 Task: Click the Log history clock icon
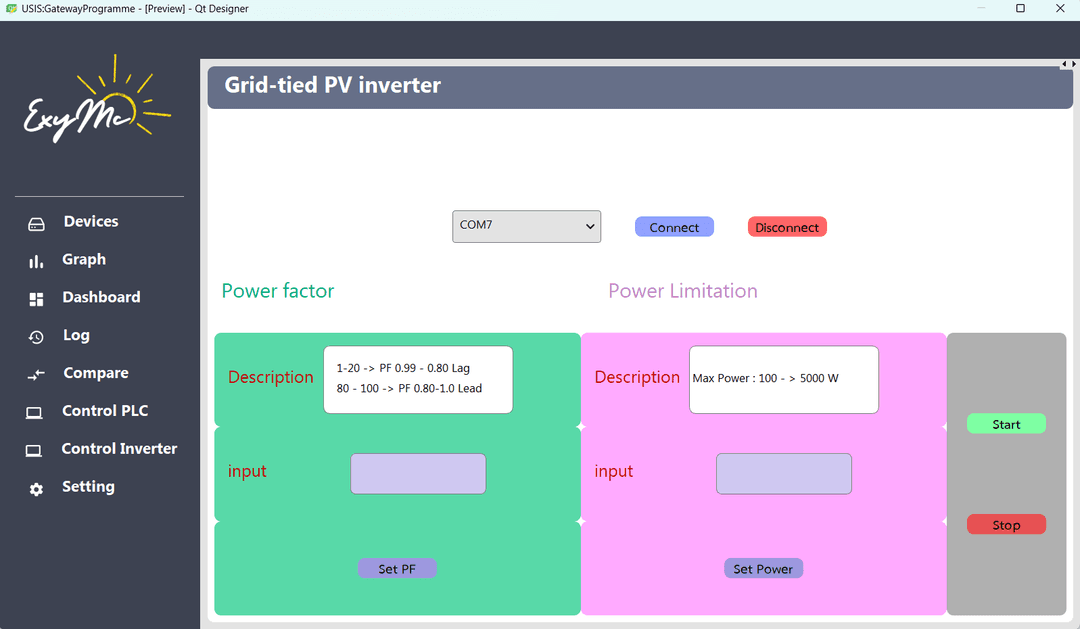tap(36, 337)
